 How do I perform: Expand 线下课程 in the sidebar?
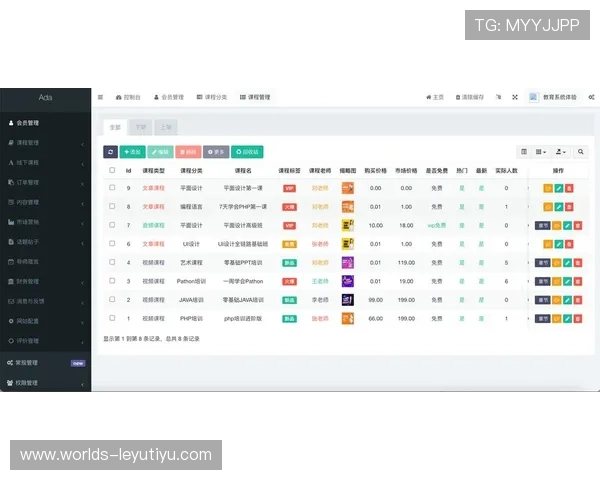(x=46, y=163)
